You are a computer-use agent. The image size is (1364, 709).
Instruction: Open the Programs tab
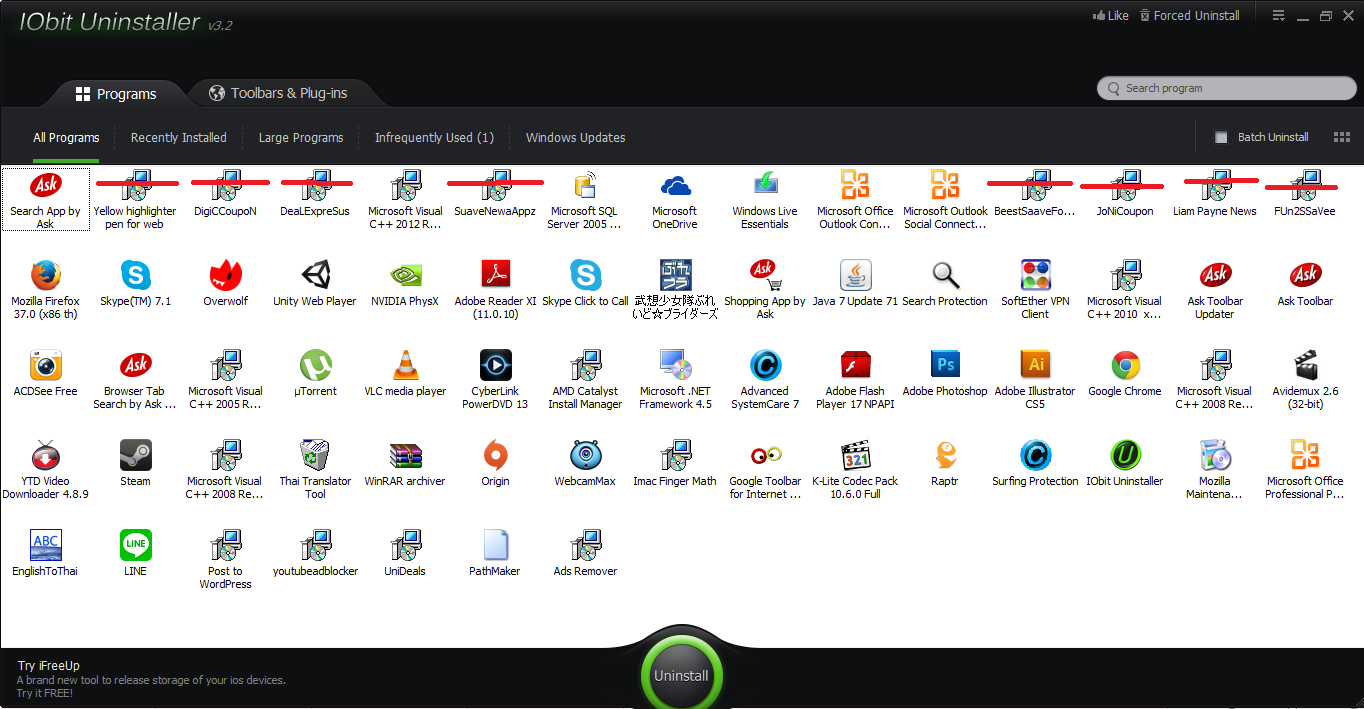tap(116, 94)
